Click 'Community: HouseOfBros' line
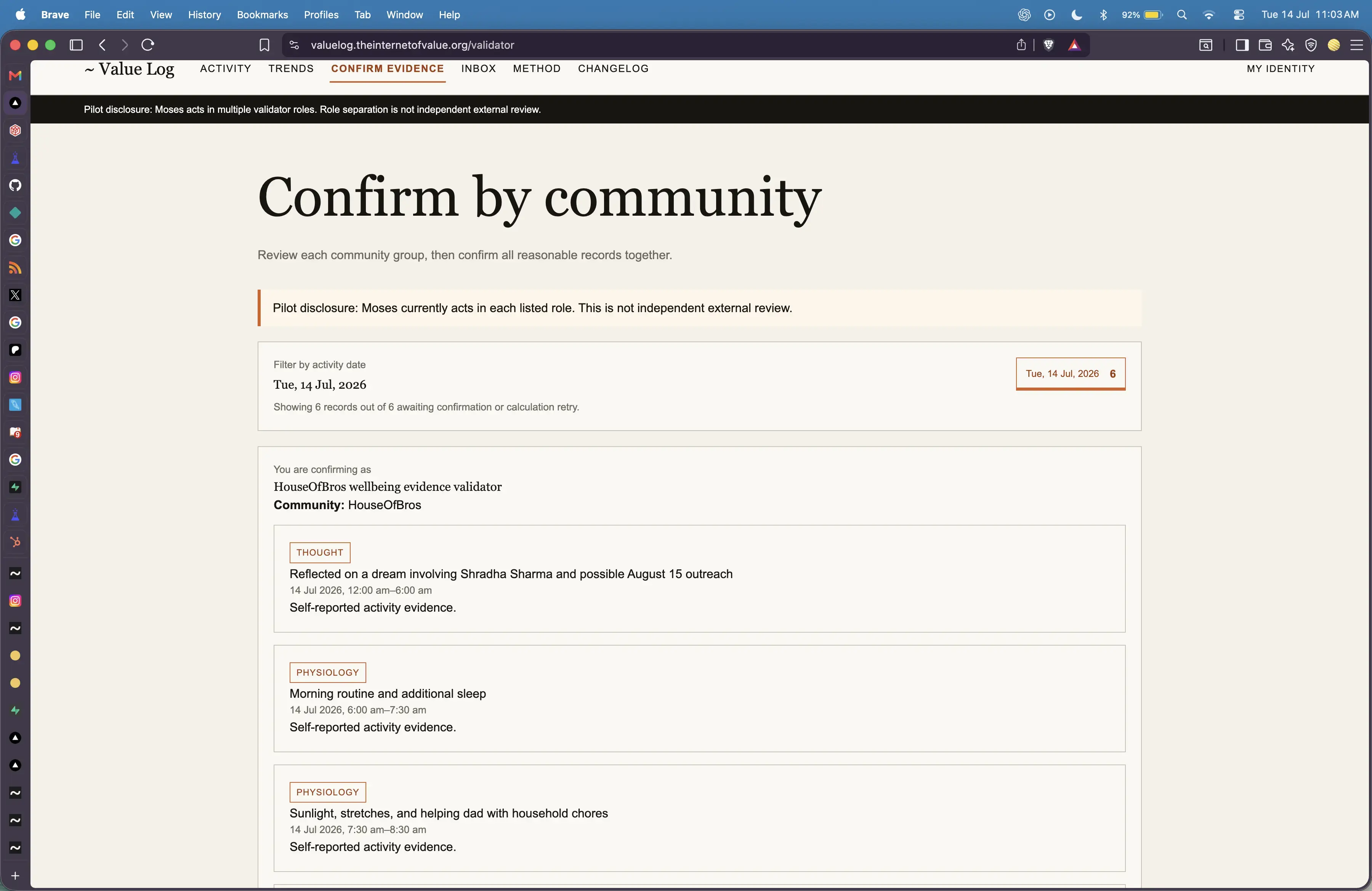 (x=347, y=505)
